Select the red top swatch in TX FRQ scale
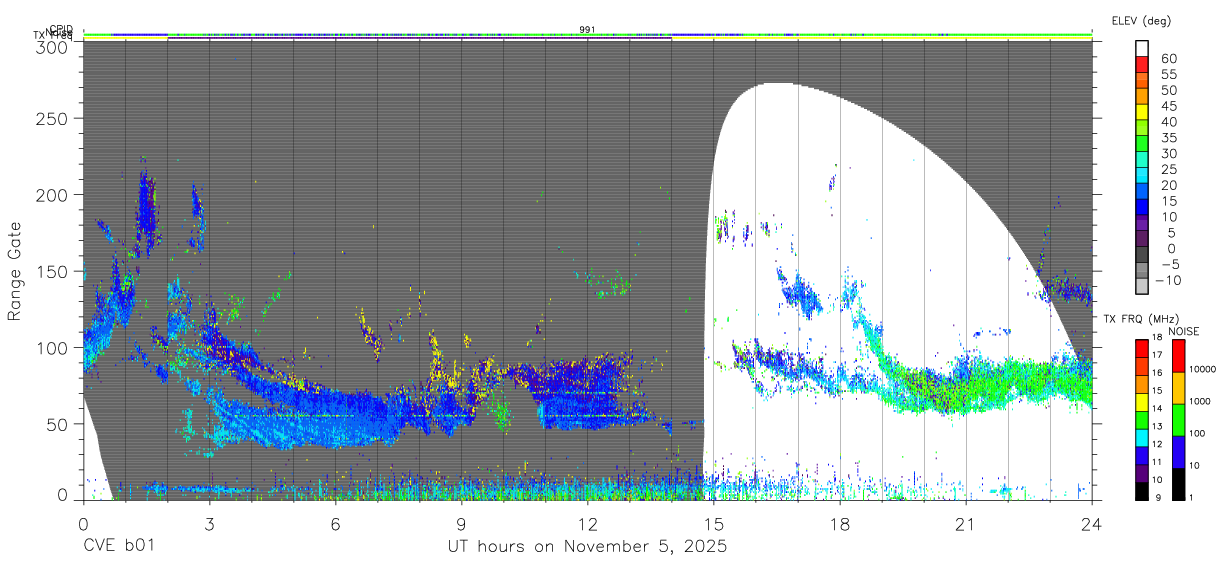 [1142, 346]
